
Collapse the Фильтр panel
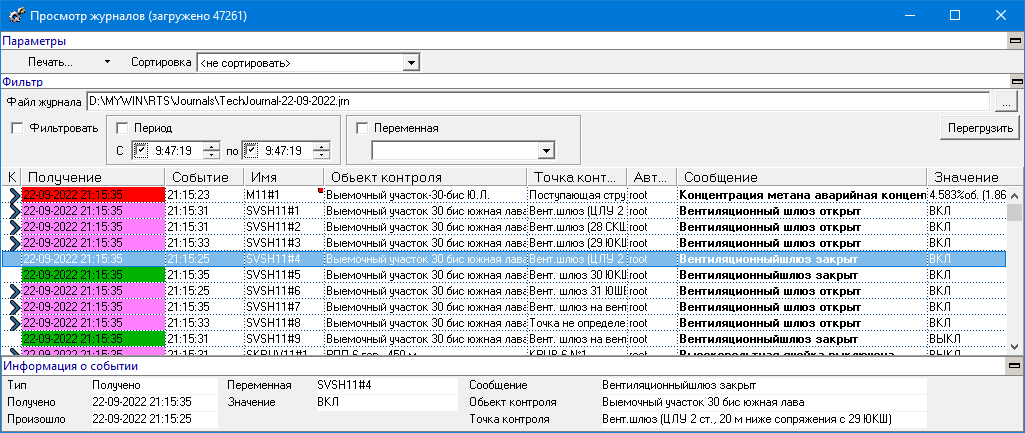pos(1016,82)
